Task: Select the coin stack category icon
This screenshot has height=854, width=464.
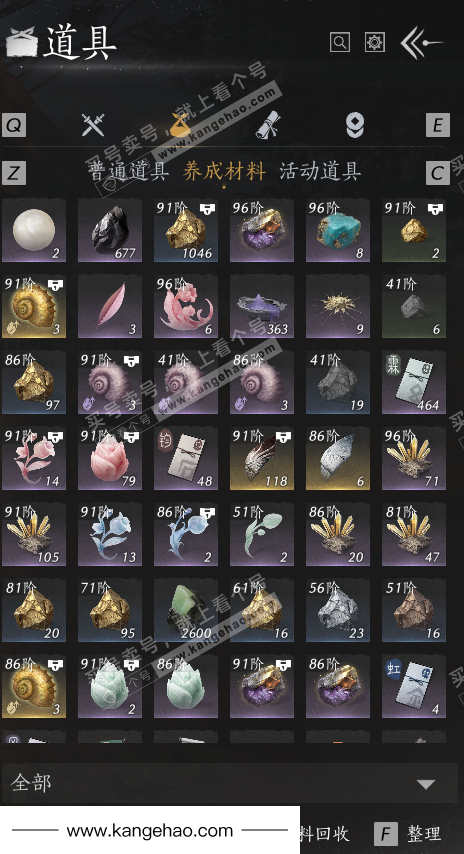Action: [x=355, y=125]
